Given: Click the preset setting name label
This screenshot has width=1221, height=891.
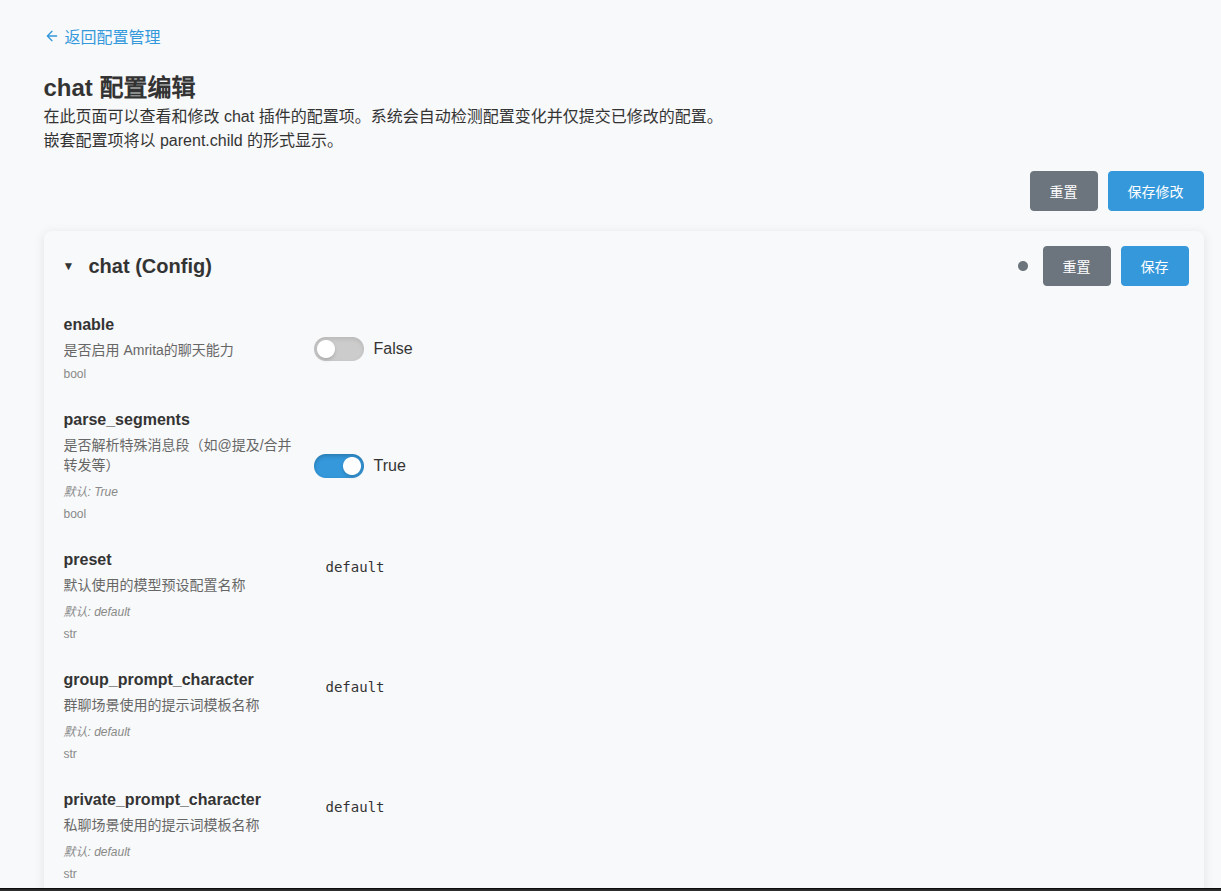Looking at the screenshot, I should coord(87,560).
